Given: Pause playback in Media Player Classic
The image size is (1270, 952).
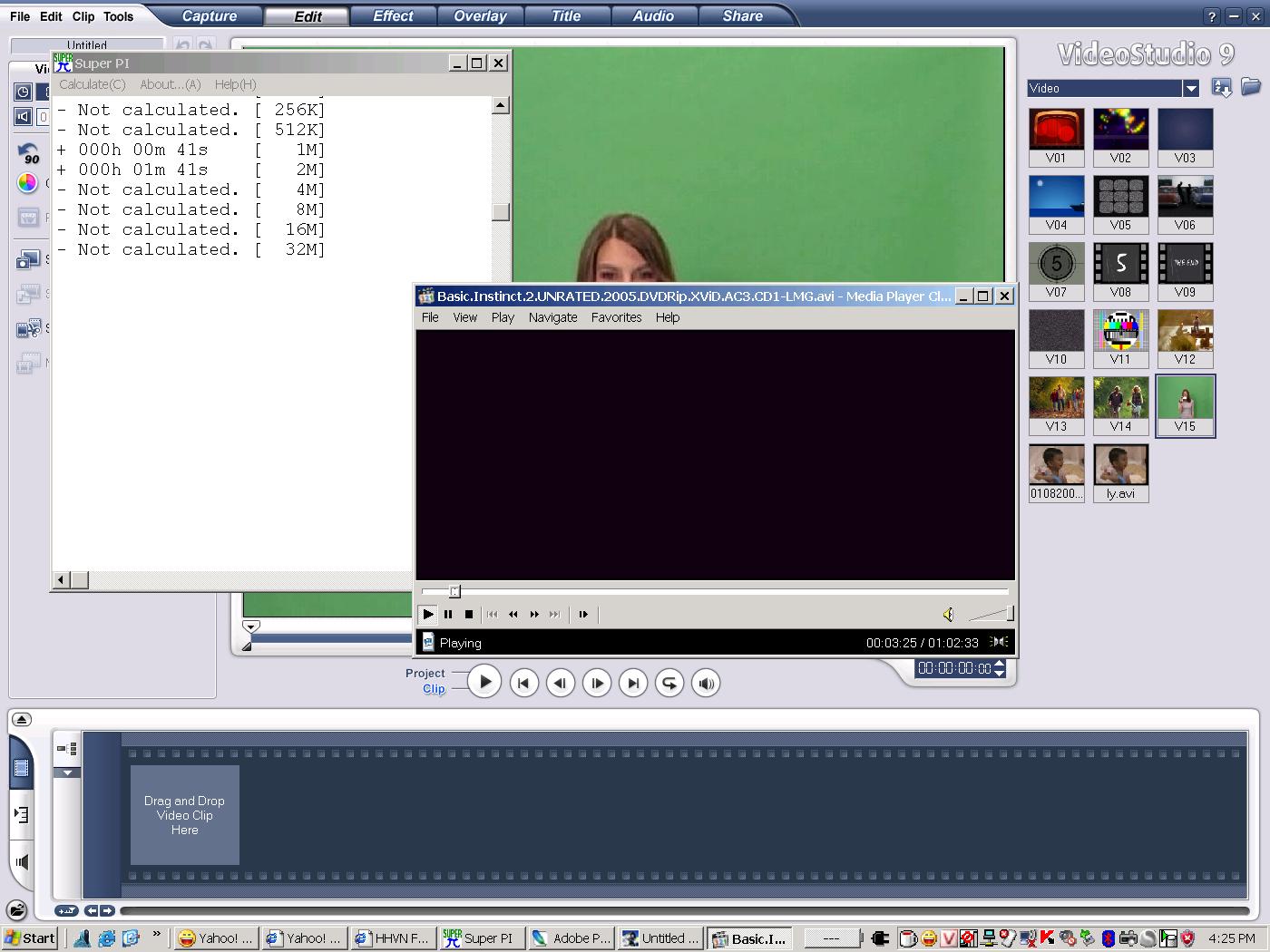Looking at the screenshot, I should 448,615.
